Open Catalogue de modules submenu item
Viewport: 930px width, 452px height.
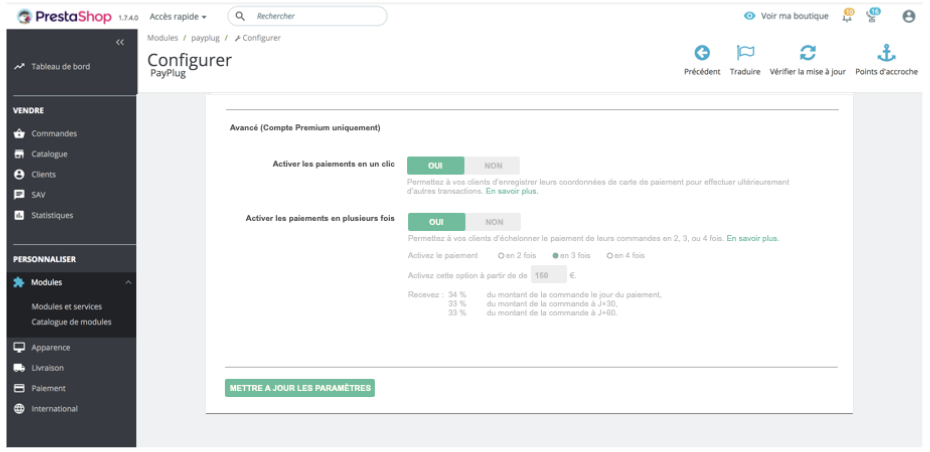(x=71, y=322)
